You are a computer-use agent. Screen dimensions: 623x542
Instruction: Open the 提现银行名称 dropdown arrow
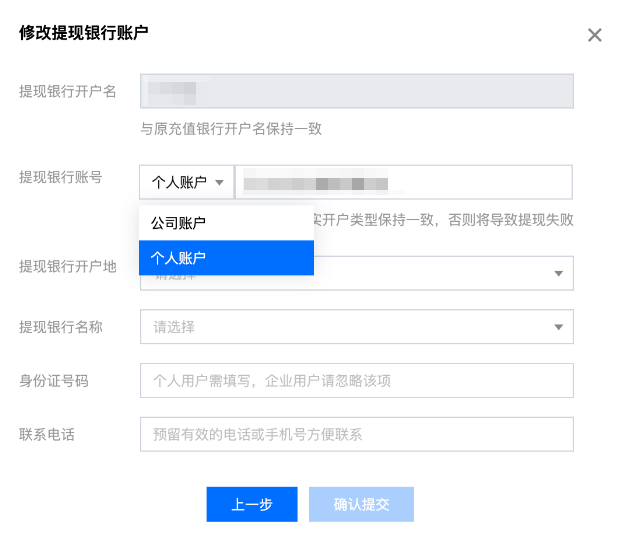(x=558, y=326)
